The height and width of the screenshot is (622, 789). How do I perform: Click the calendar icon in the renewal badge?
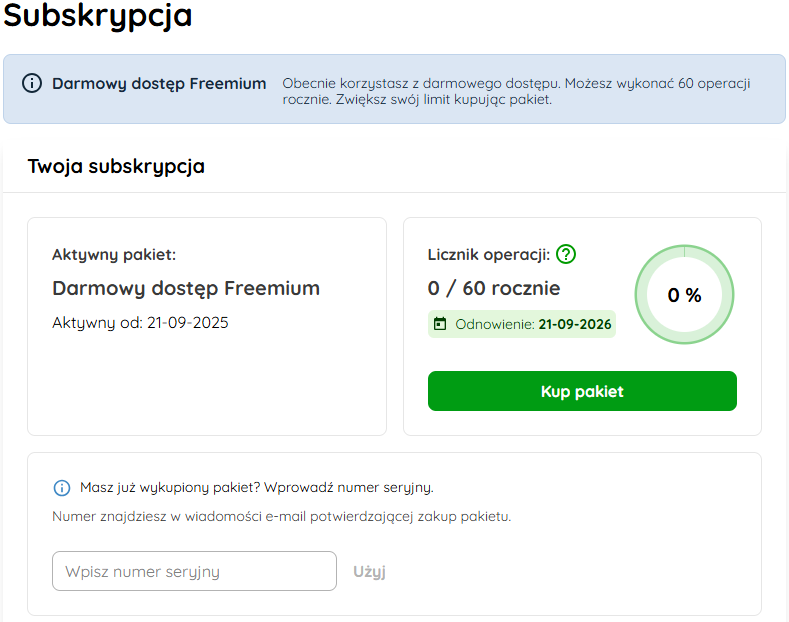tap(440, 324)
